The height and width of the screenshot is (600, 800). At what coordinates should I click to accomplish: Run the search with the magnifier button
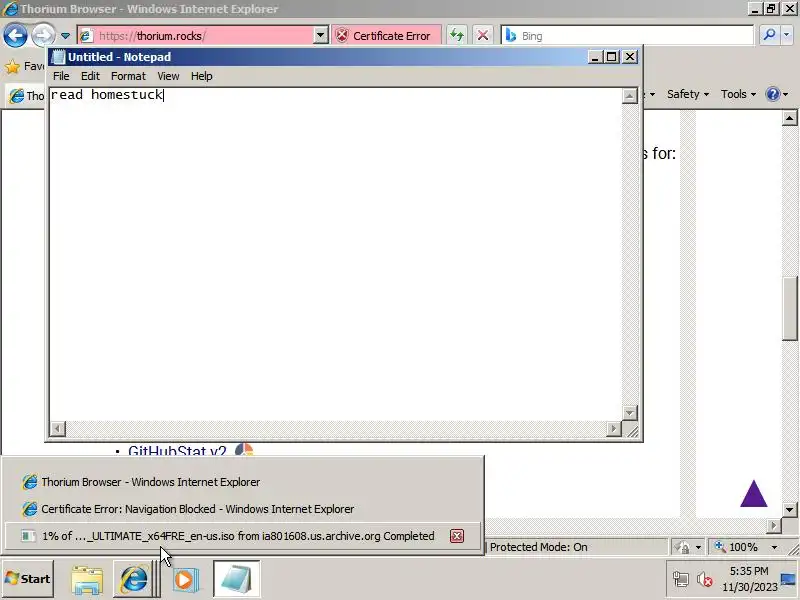pos(769,35)
